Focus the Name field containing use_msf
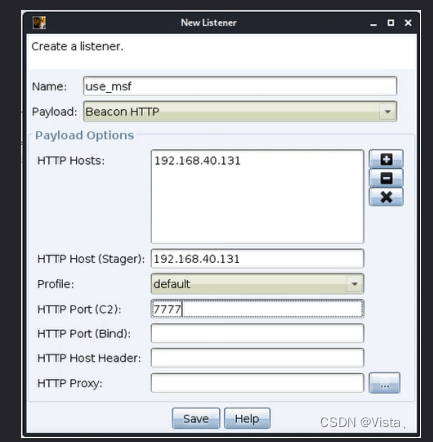Image resolution: width=433 pixels, height=442 pixels. [240, 86]
